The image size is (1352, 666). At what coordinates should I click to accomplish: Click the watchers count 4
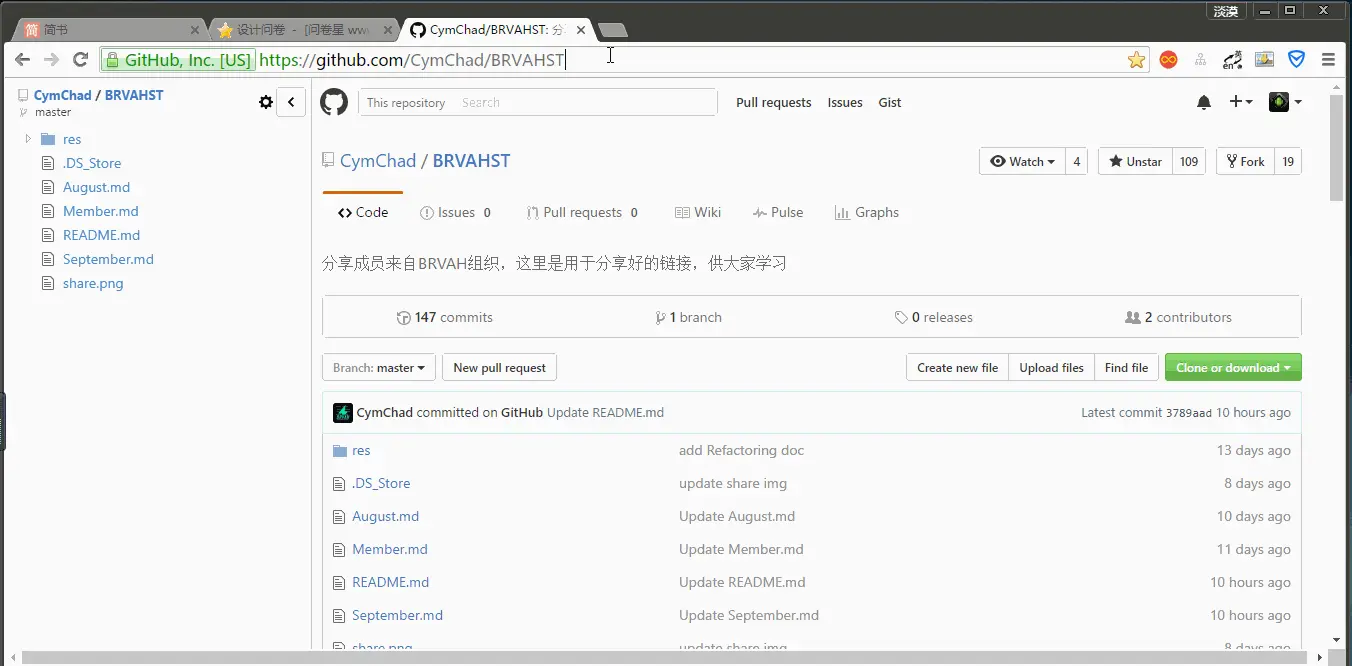pos(1076,161)
